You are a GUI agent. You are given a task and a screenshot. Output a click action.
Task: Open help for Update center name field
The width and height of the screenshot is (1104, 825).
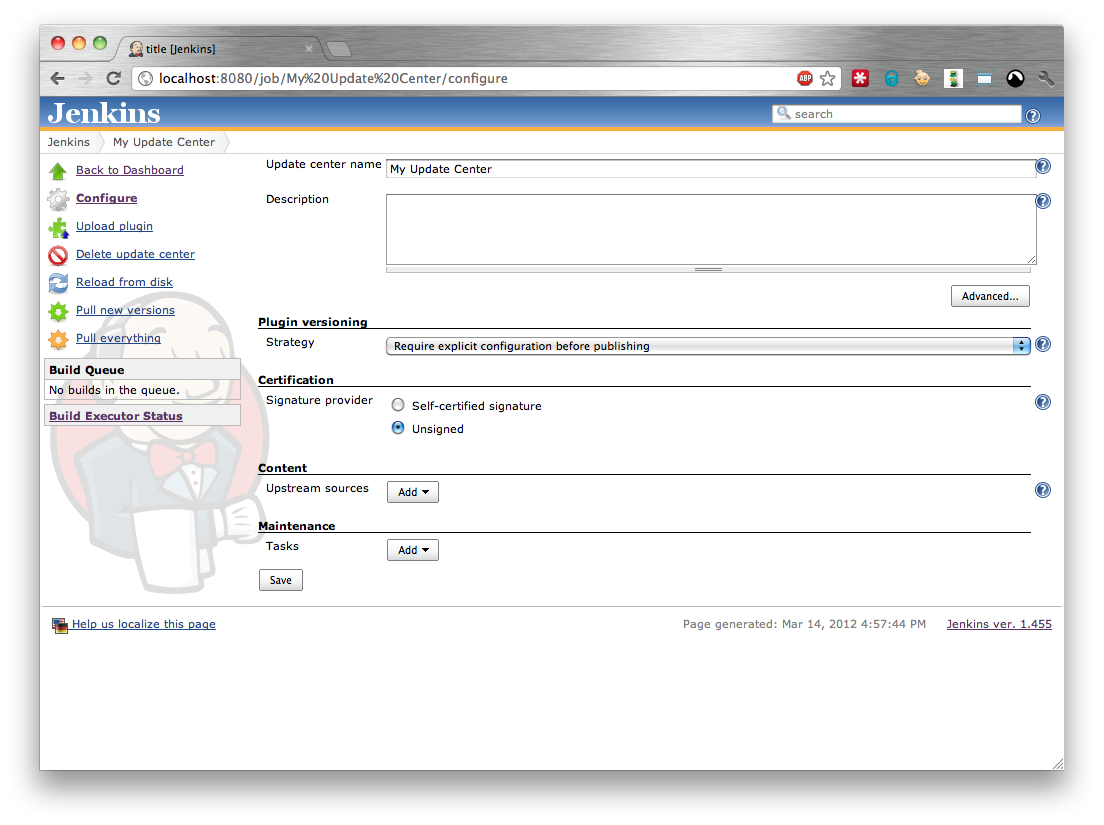pyautogui.click(x=1043, y=166)
